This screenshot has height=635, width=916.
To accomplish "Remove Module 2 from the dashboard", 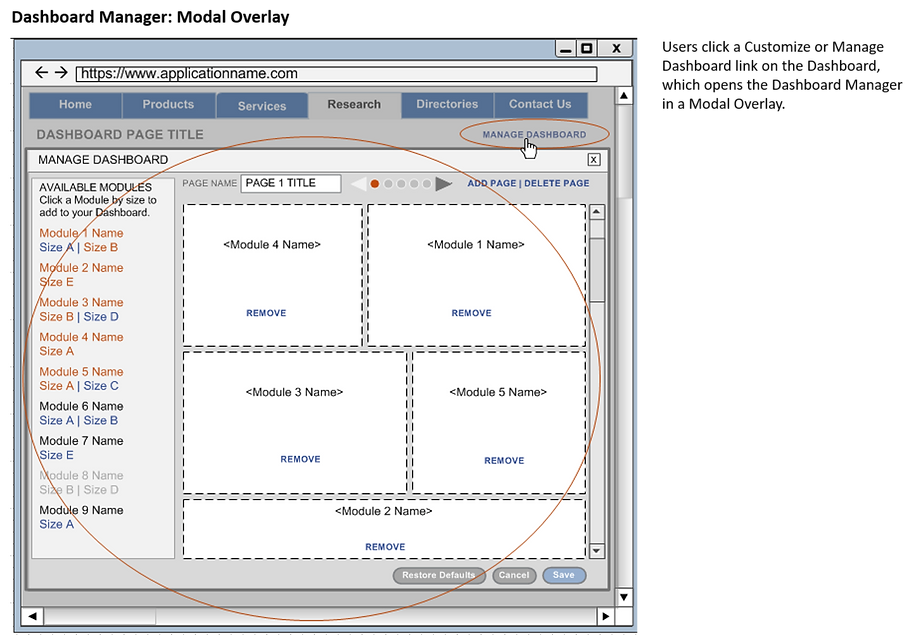I will tap(385, 547).
